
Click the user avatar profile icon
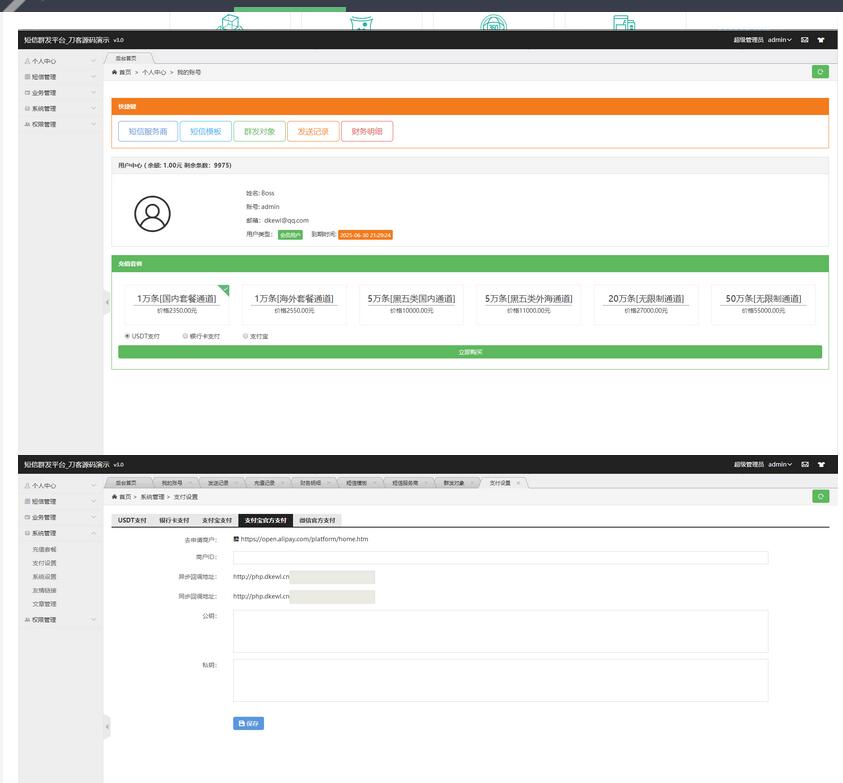click(152, 213)
